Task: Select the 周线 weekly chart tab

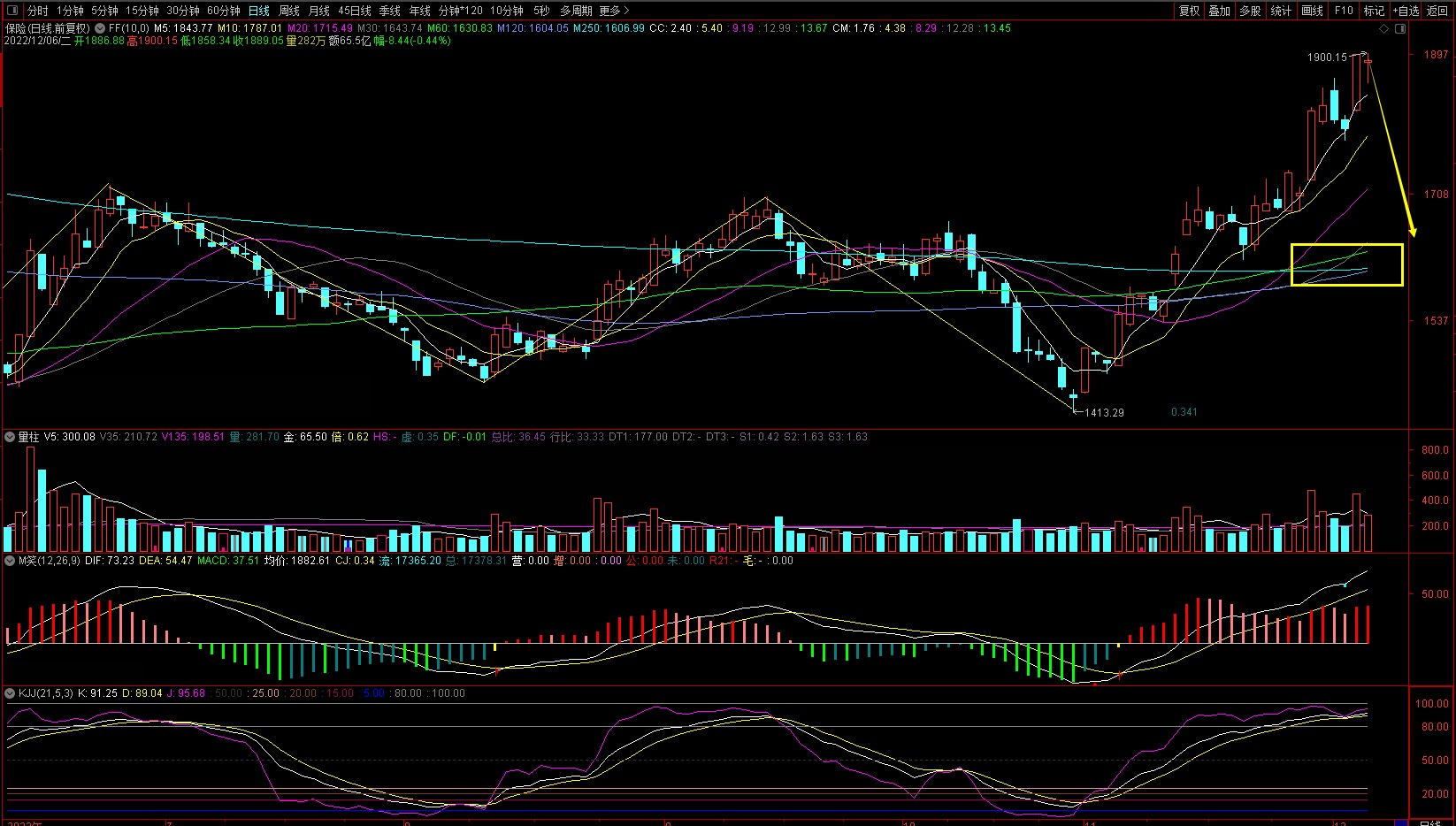Action: click(289, 11)
